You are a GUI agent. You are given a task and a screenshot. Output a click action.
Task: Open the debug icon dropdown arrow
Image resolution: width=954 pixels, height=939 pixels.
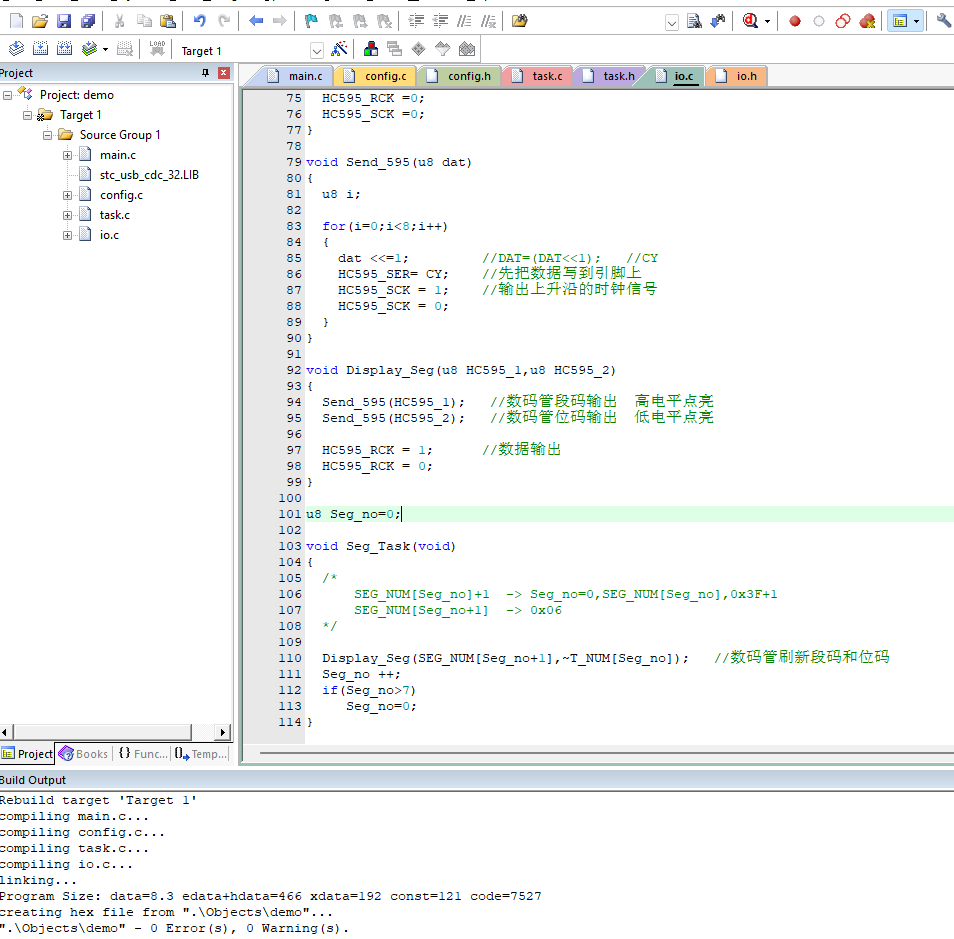[x=767, y=21]
